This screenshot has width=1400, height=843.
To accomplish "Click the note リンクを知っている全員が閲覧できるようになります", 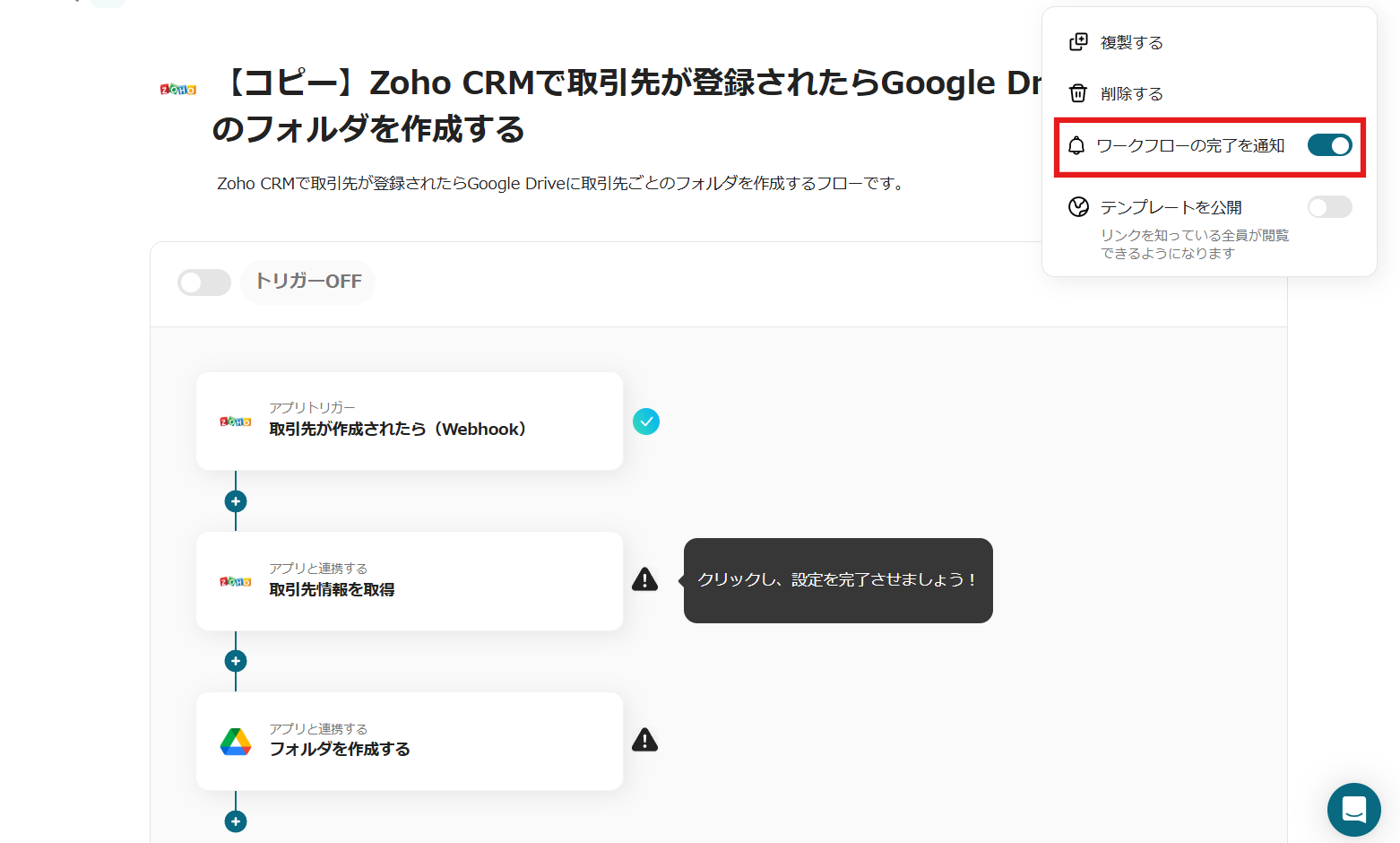I will tap(1195, 244).
